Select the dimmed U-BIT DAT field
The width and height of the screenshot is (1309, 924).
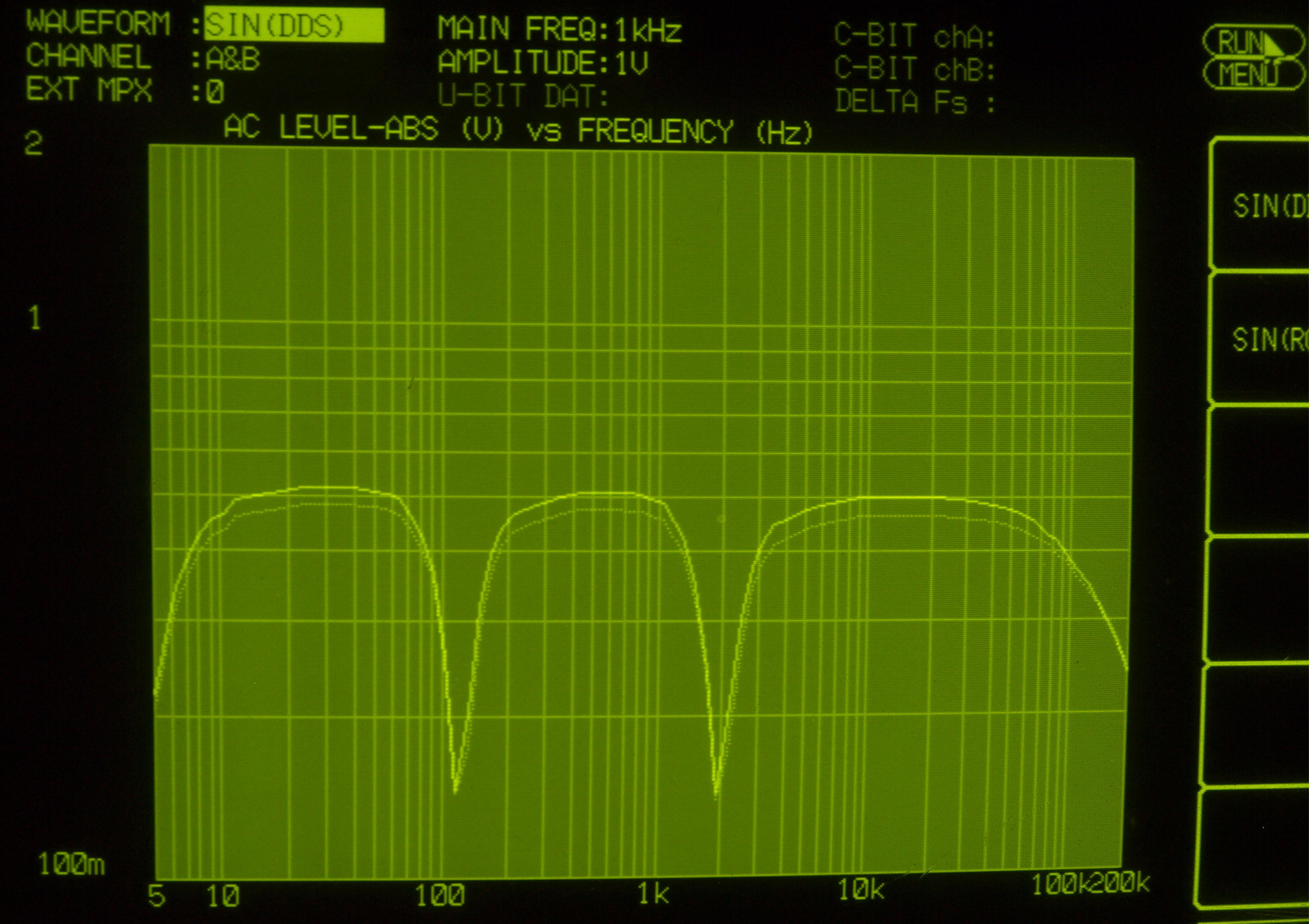pos(523,97)
